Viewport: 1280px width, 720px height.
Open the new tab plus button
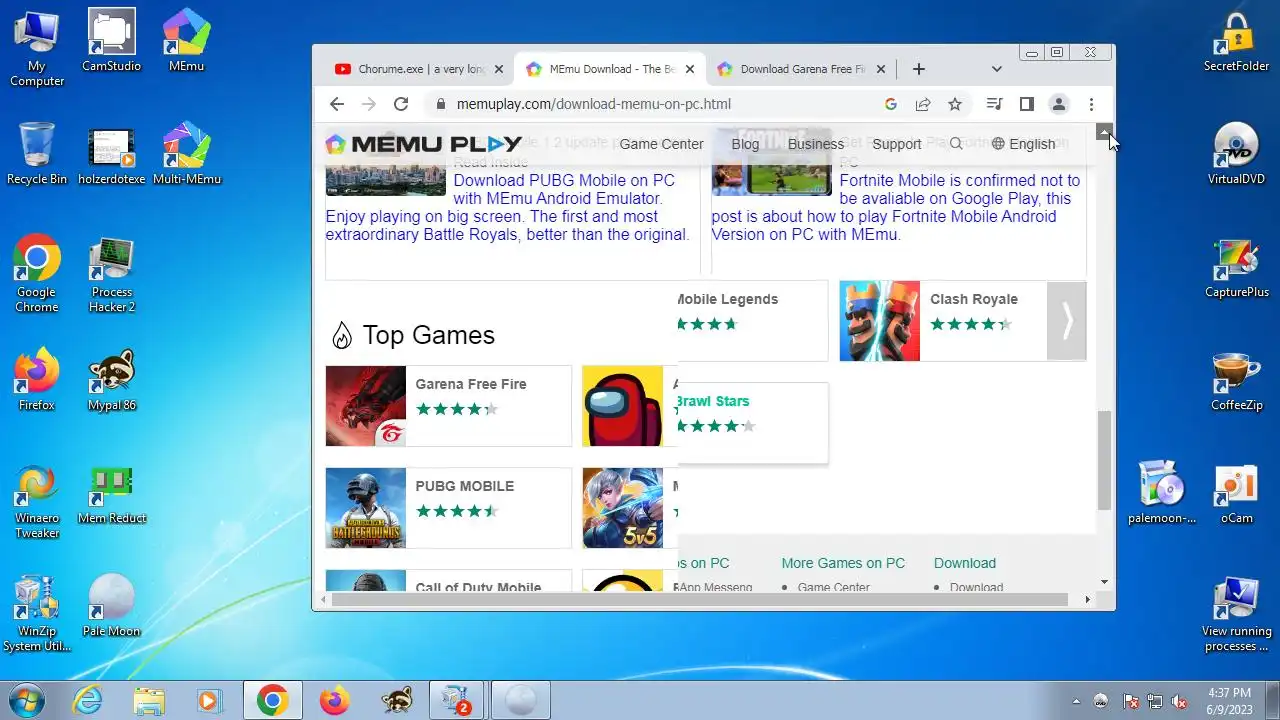(x=919, y=69)
